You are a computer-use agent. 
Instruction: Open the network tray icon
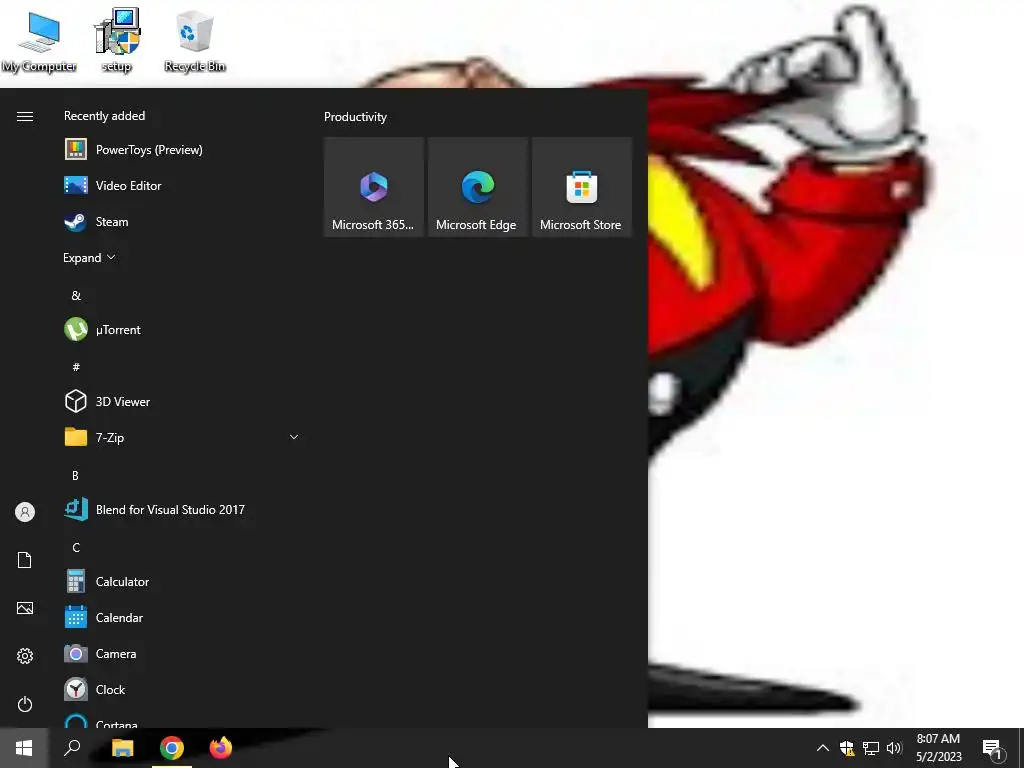[871, 748]
